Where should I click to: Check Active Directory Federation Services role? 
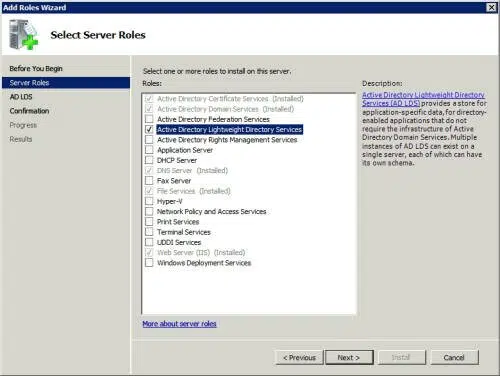click(149, 119)
